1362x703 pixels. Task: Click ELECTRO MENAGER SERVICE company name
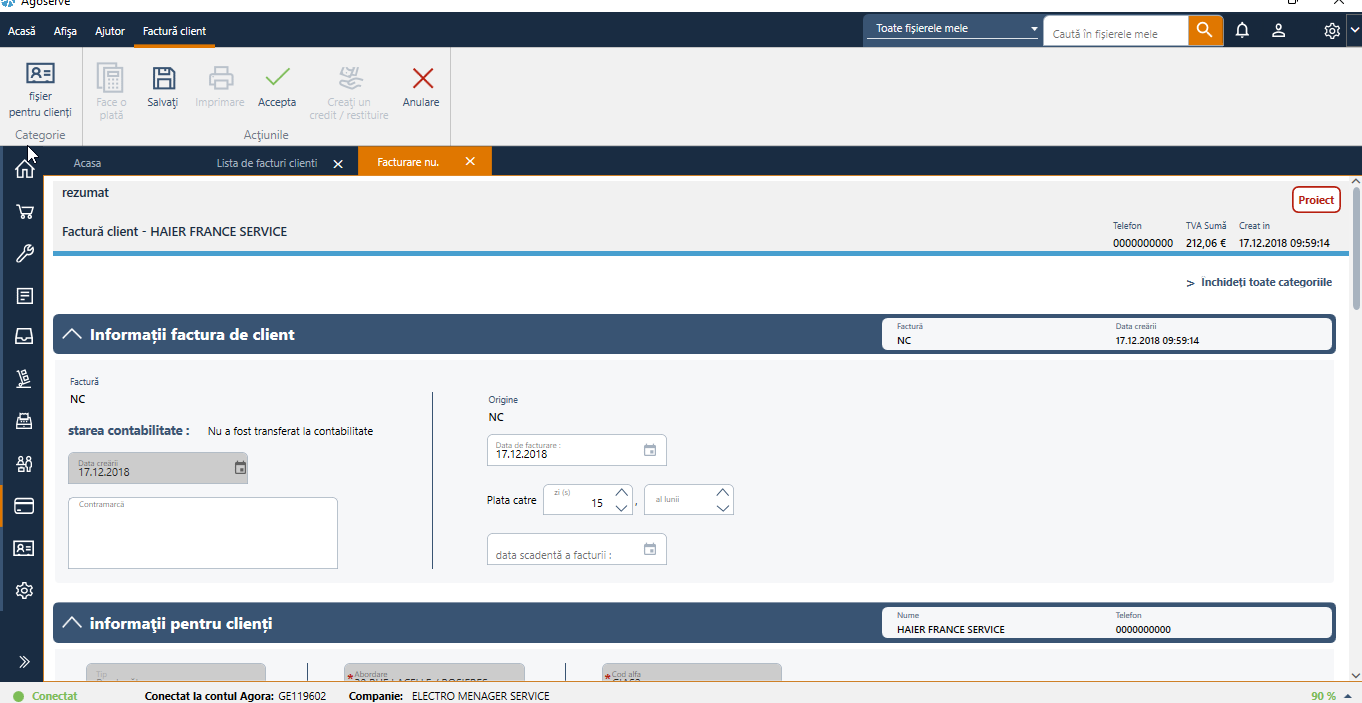480,696
